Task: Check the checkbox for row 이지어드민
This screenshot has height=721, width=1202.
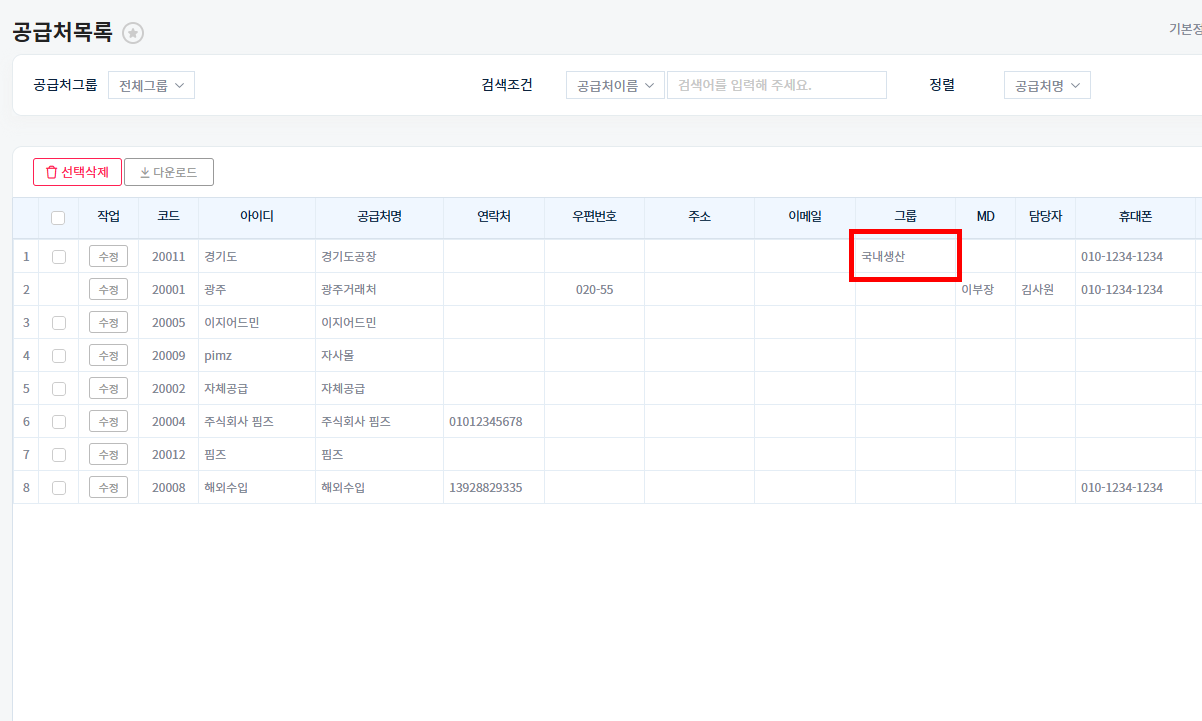Action: point(59,323)
